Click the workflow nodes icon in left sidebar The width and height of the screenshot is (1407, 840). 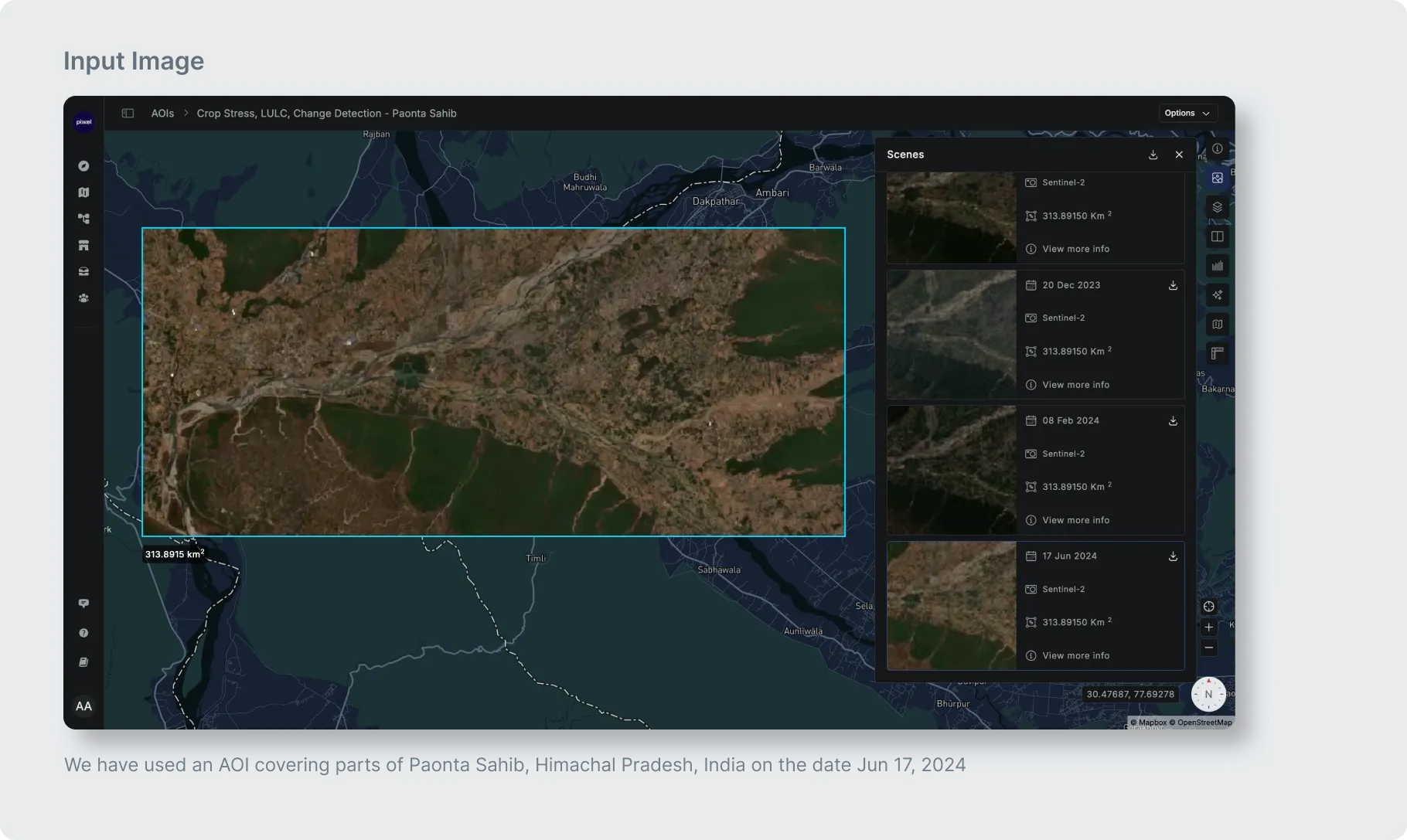pyautogui.click(x=83, y=219)
